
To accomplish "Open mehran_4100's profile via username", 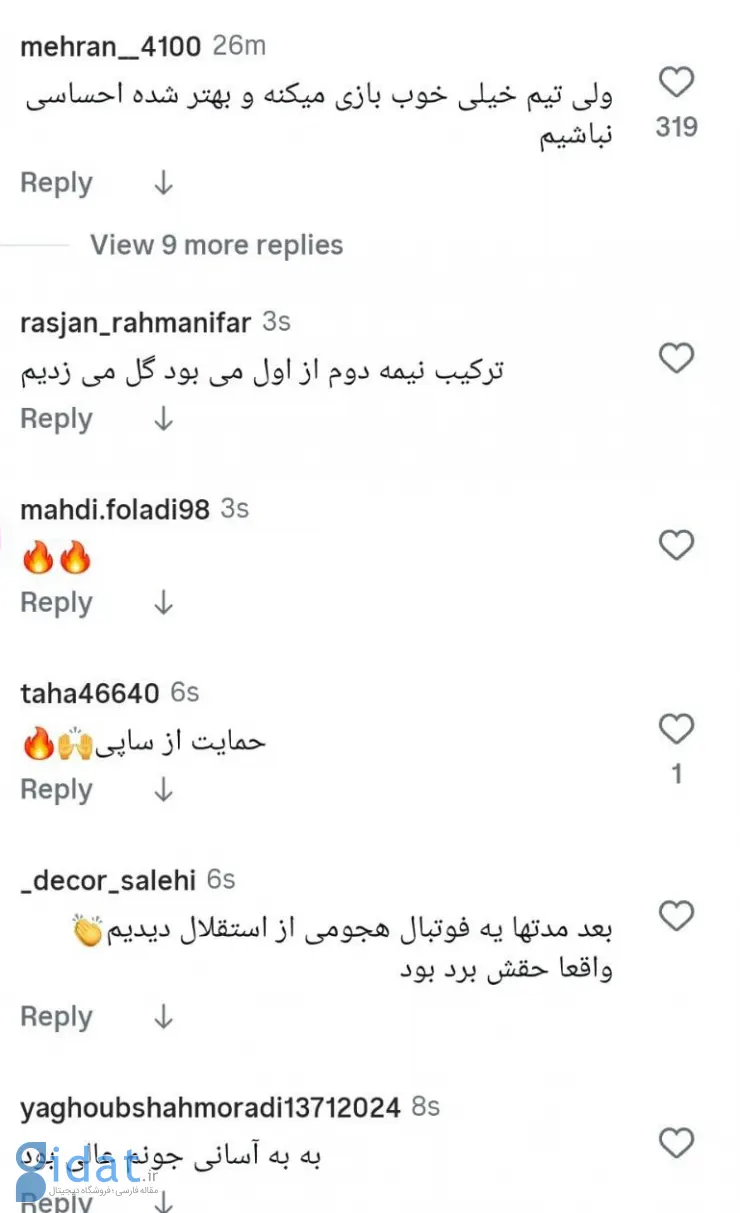I will [110, 46].
